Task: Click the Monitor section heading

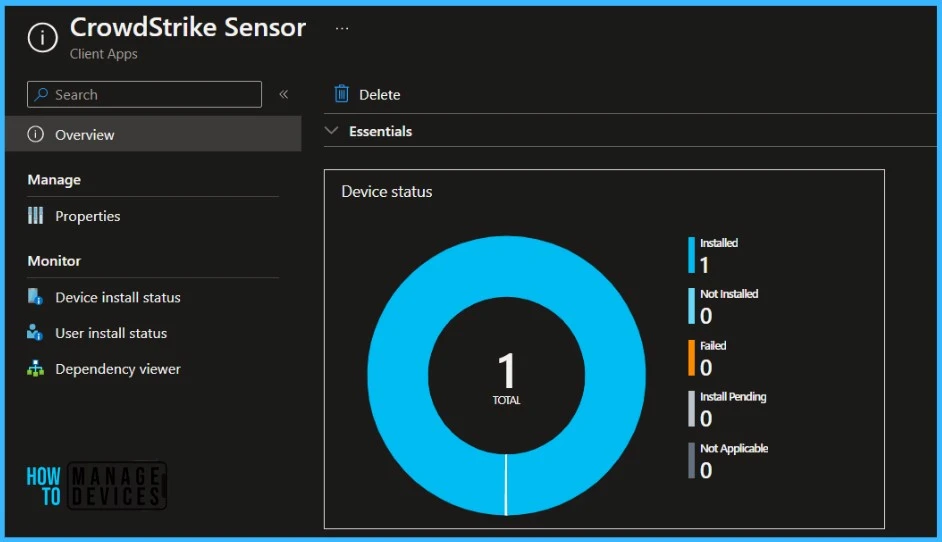Action: [x=54, y=261]
